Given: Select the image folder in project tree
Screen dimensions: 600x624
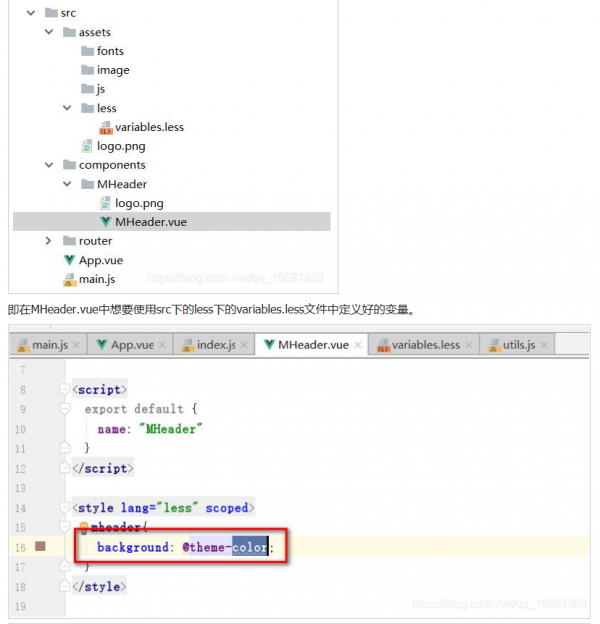Looking at the screenshot, I should (x=112, y=70).
